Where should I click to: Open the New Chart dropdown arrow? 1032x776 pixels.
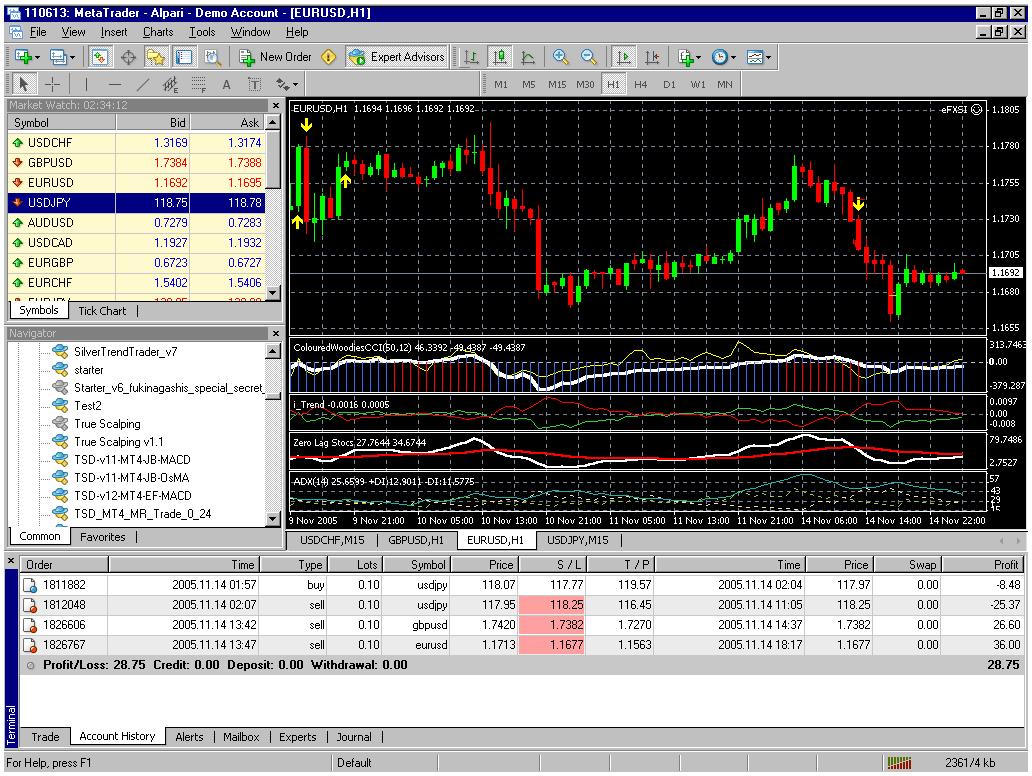(38, 58)
